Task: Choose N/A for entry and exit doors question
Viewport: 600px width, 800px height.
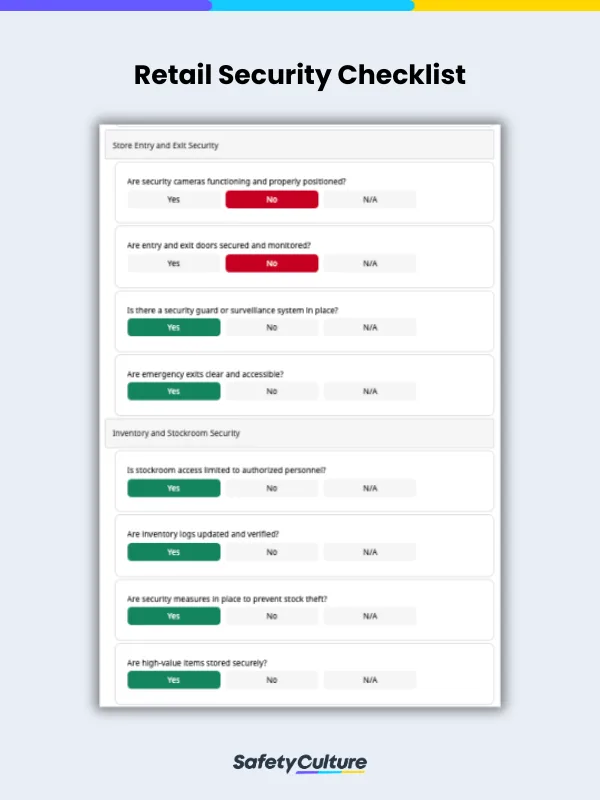Action: [371, 263]
